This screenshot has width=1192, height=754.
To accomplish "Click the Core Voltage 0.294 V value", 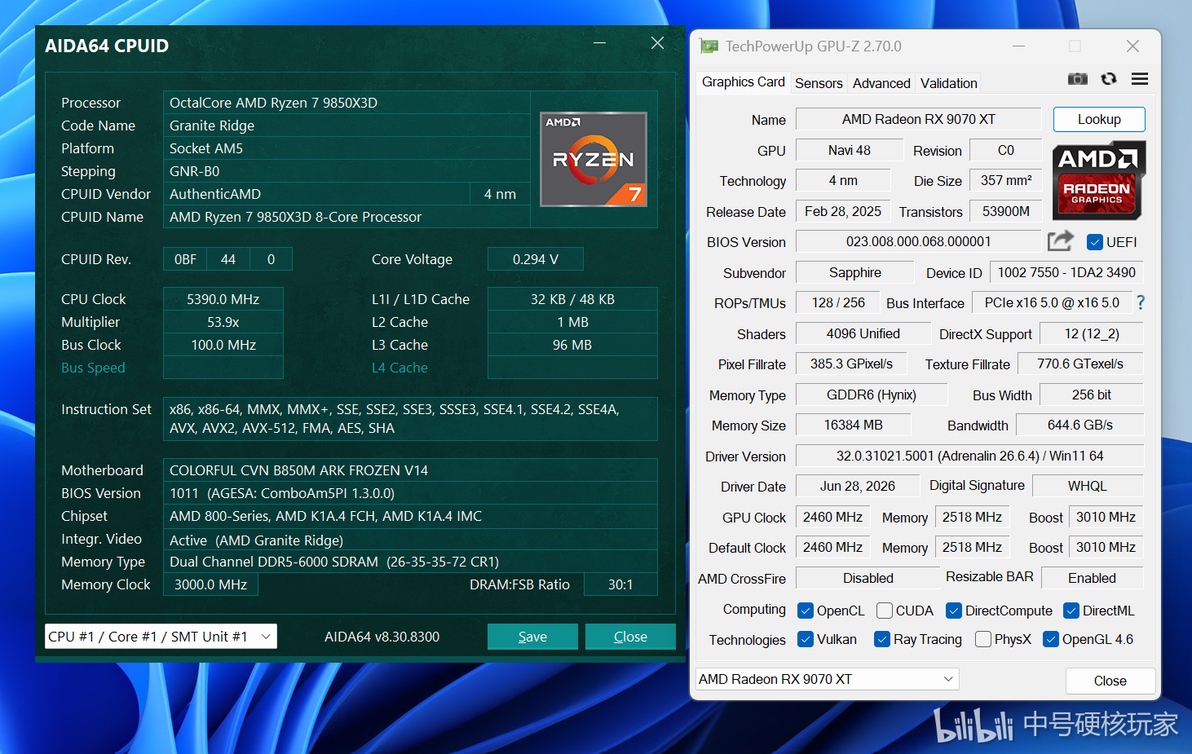I will 535,259.
